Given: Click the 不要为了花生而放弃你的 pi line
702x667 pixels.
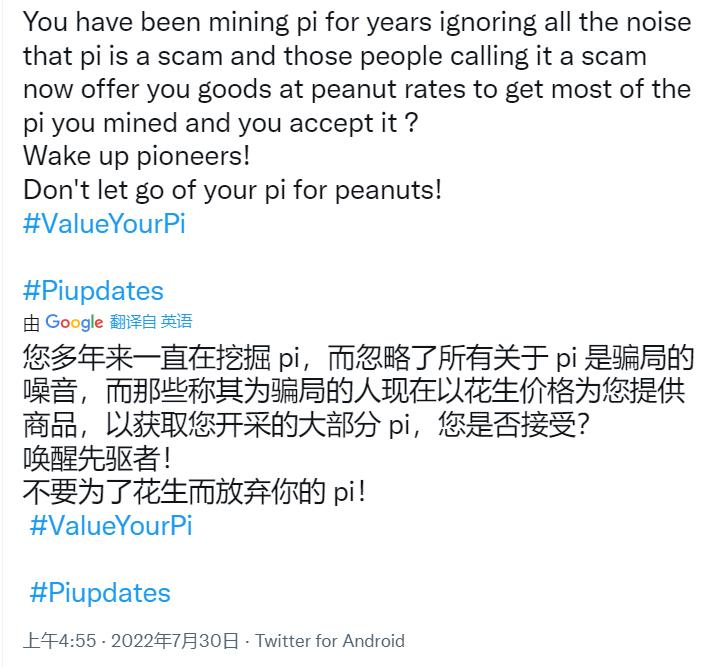Looking at the screenshot, I should click(194, 492).
